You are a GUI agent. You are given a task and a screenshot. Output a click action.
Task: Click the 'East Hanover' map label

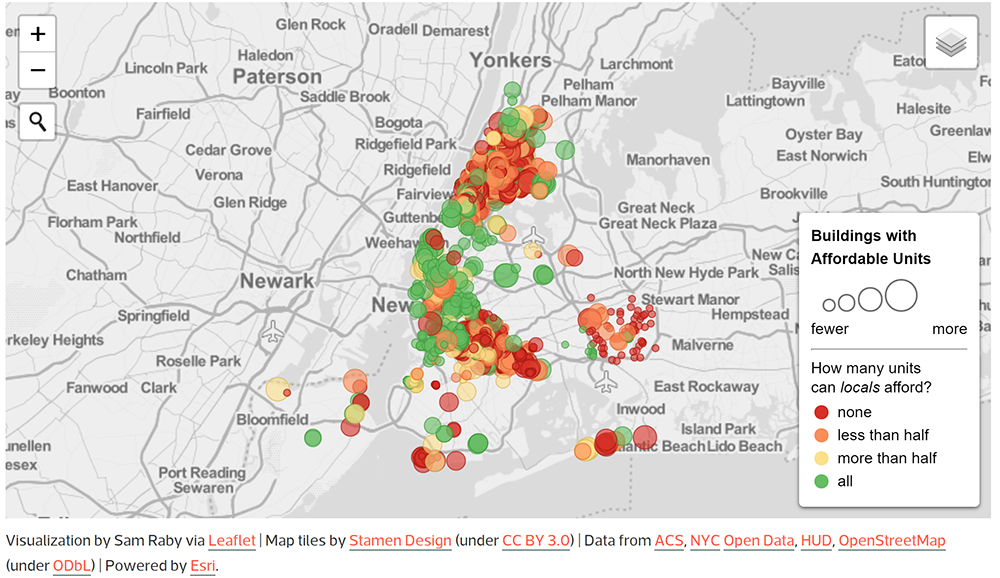pos(112,186)
